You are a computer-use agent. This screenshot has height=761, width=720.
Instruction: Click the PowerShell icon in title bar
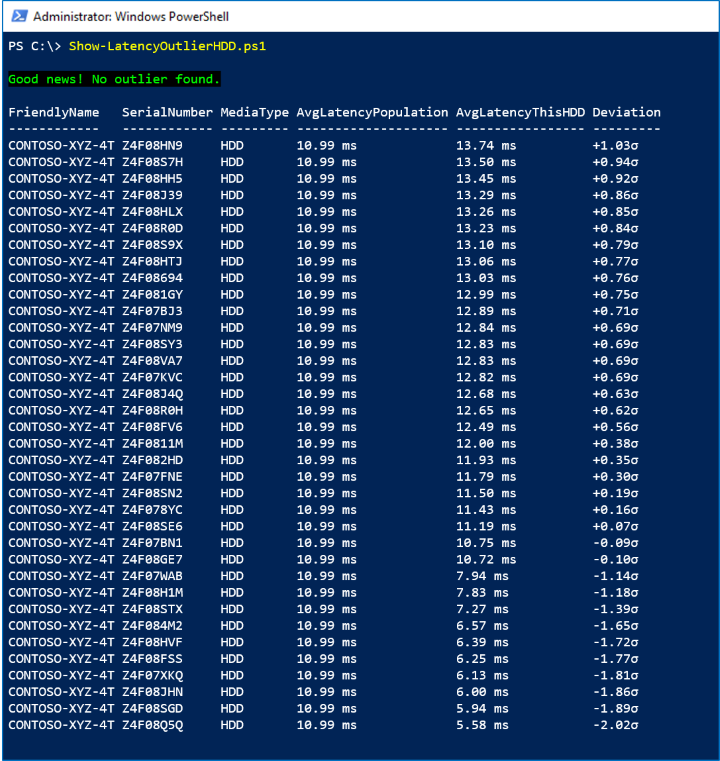point(19,16)
